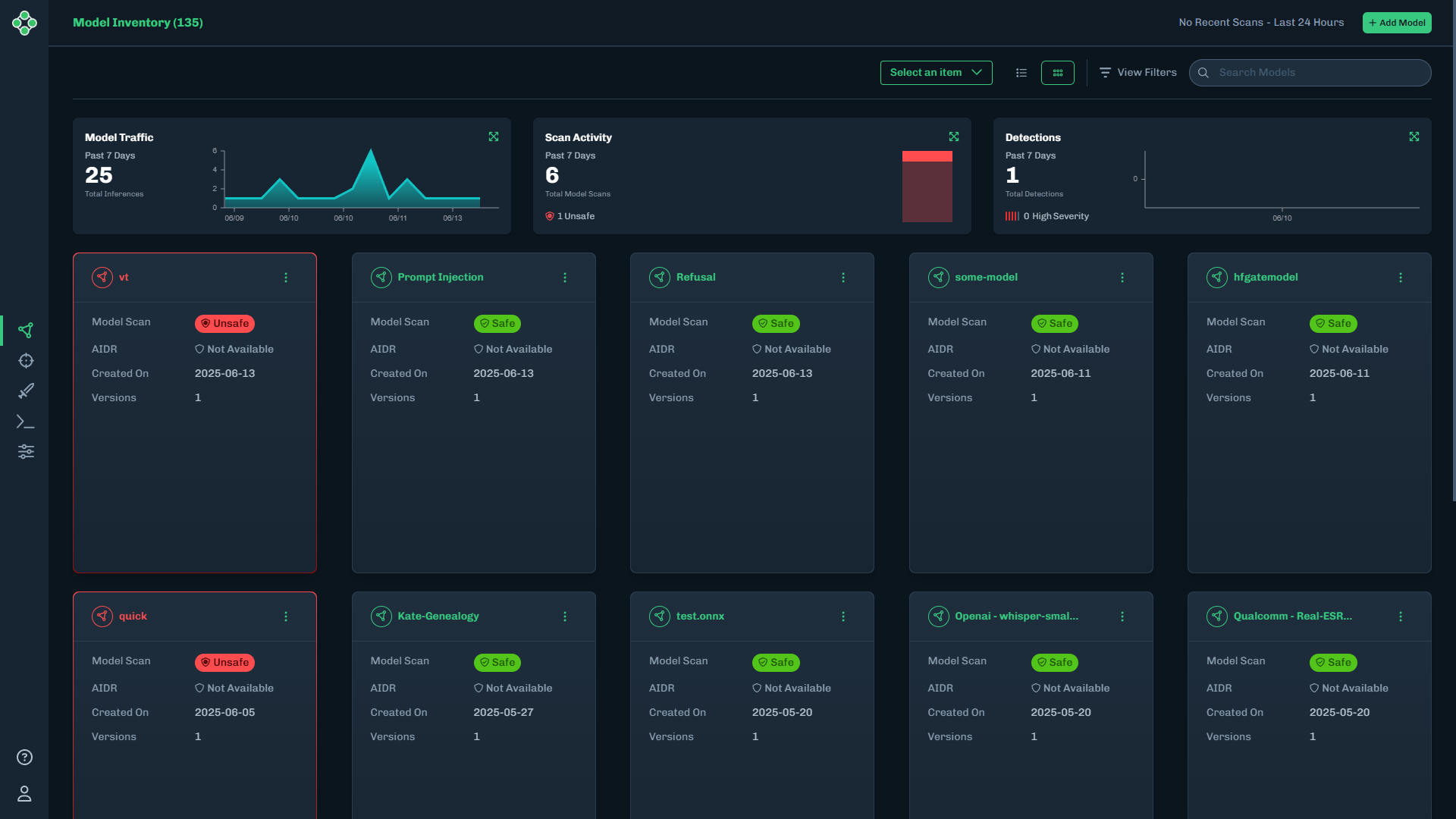Open the user profile icon
Viewport: 1456px width, 819px height.
24,794
